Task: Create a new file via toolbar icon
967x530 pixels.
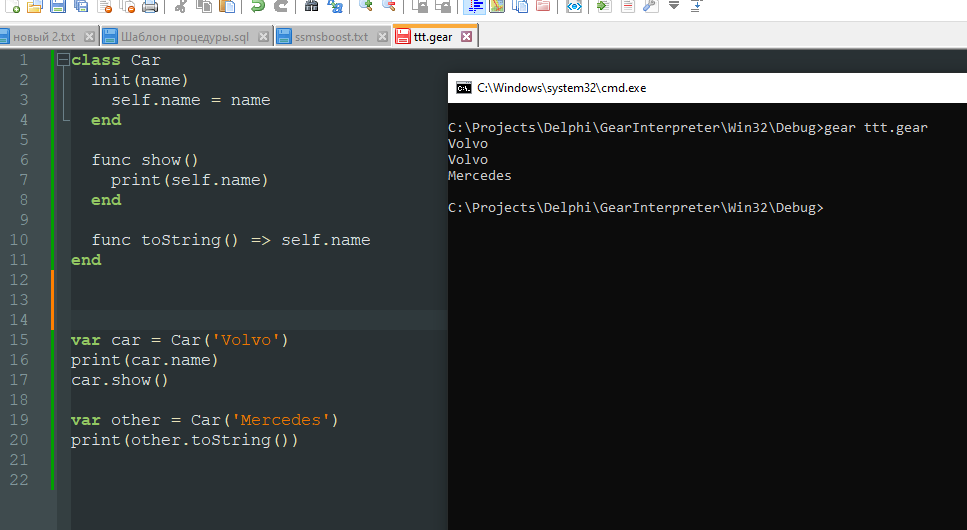Action: point(12,6)
